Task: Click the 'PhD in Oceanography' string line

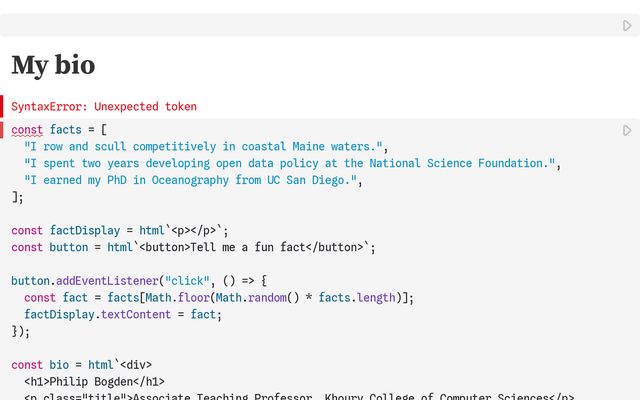Action: (193, 180)
